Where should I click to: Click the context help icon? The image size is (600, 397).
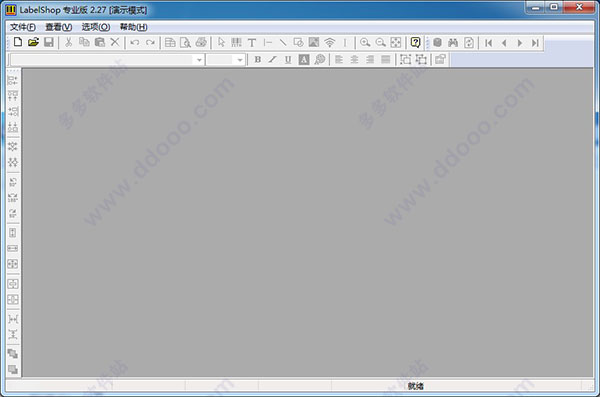[x=415, y=42]
